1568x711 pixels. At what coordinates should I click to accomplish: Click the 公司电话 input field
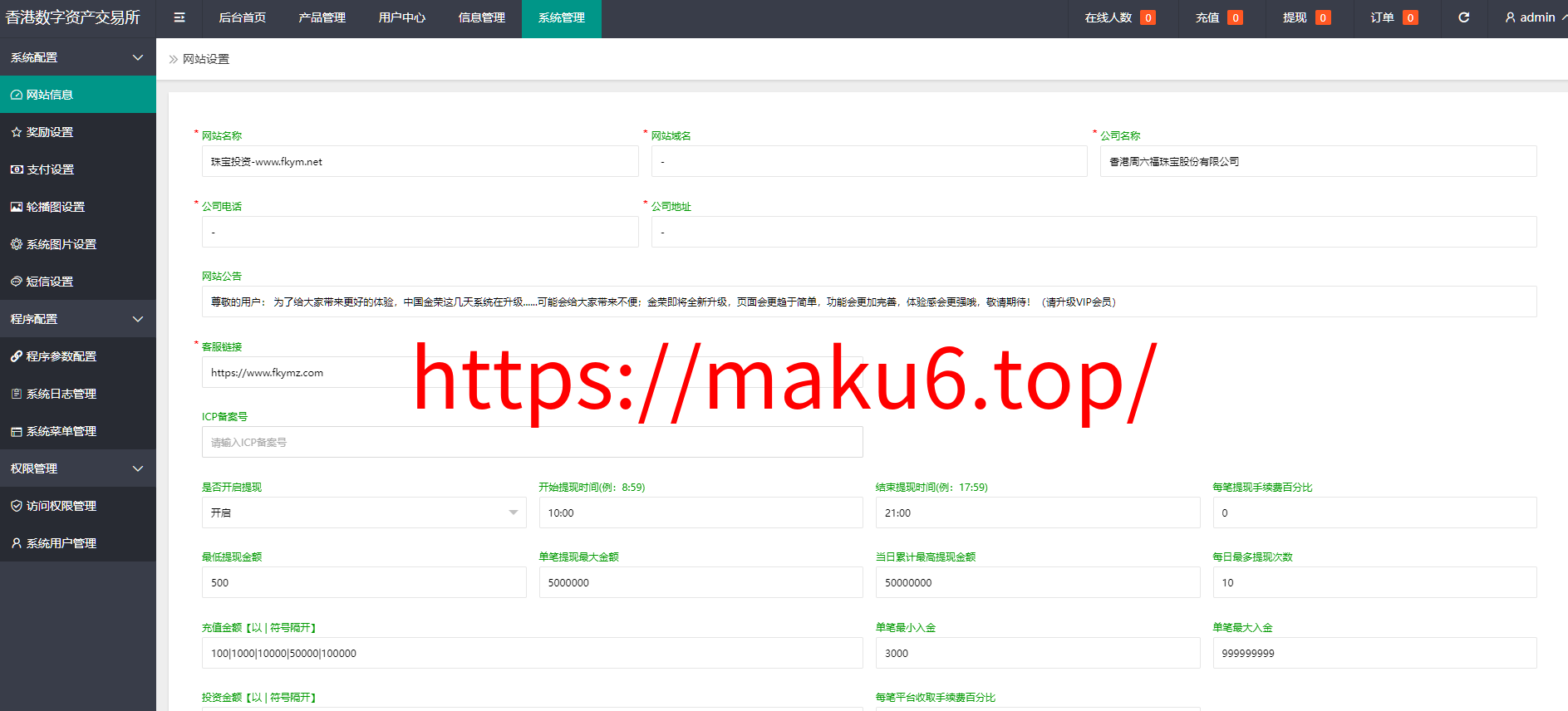tap(420, 232)
